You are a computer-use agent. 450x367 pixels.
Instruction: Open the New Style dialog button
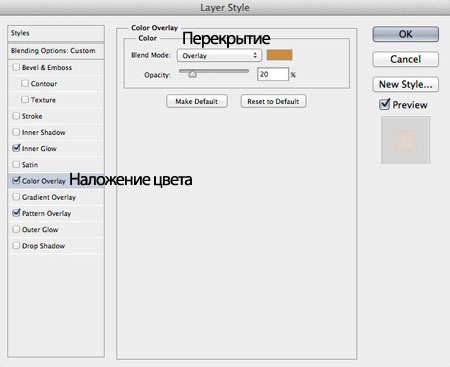(405, 84)
